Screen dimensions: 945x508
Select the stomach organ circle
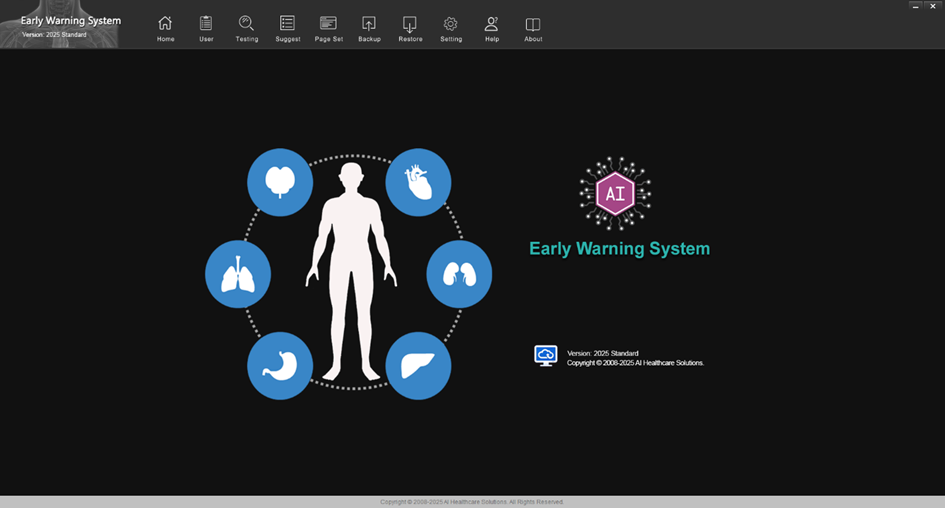[280, 366]
